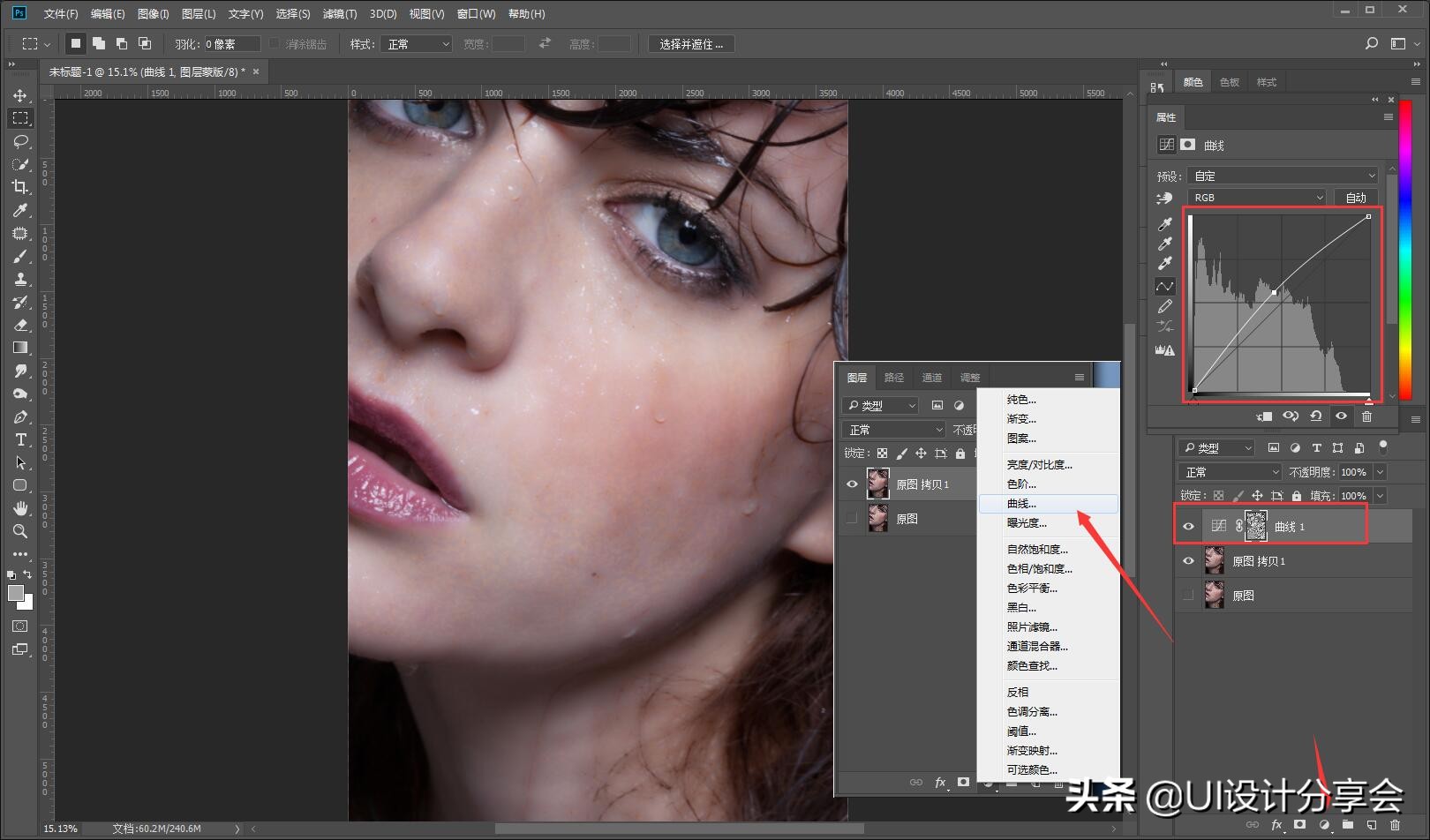Open the RGB channel dropdown

click(1257, 198)
